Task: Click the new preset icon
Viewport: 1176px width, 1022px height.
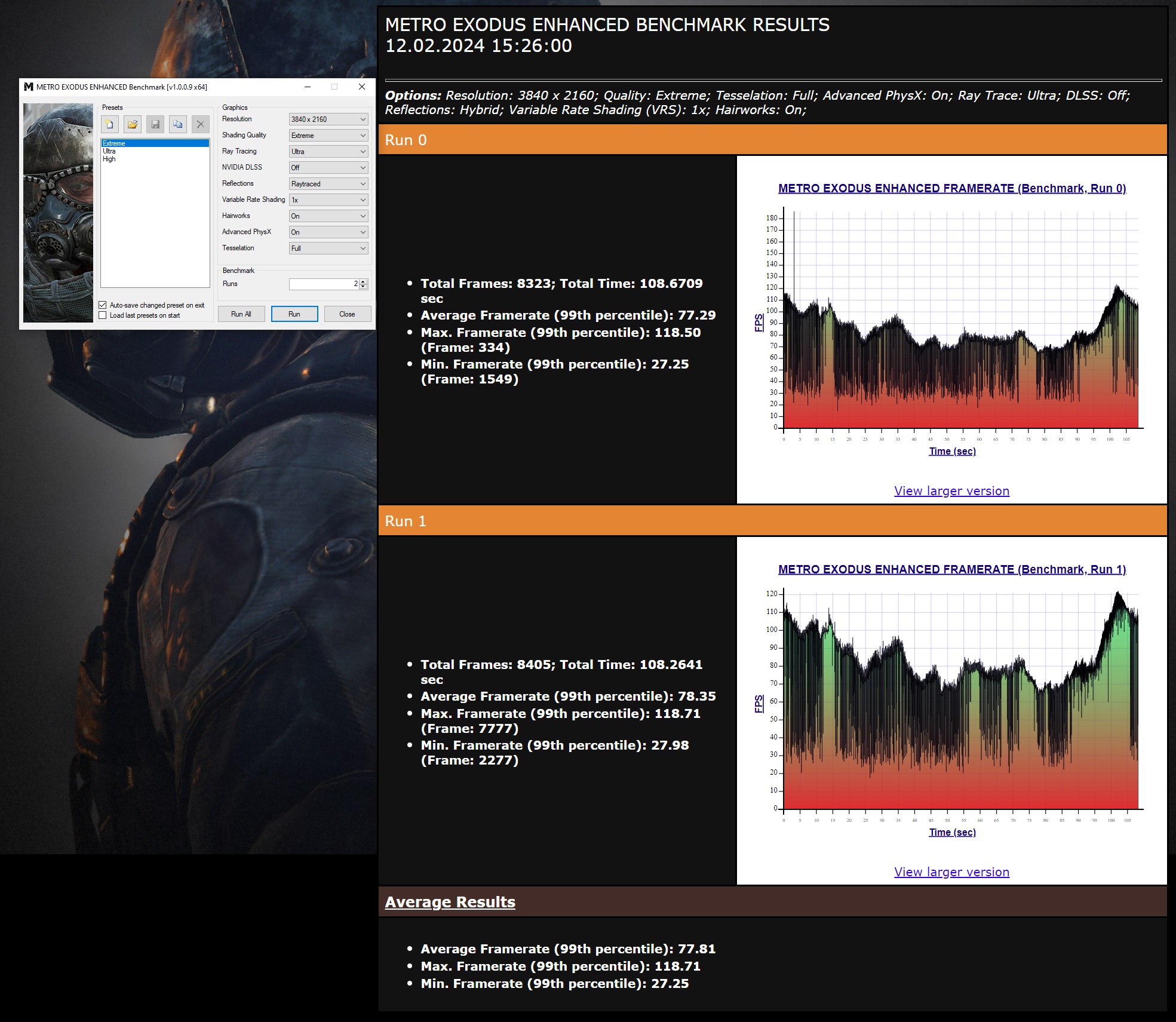Action: [110, 124]
